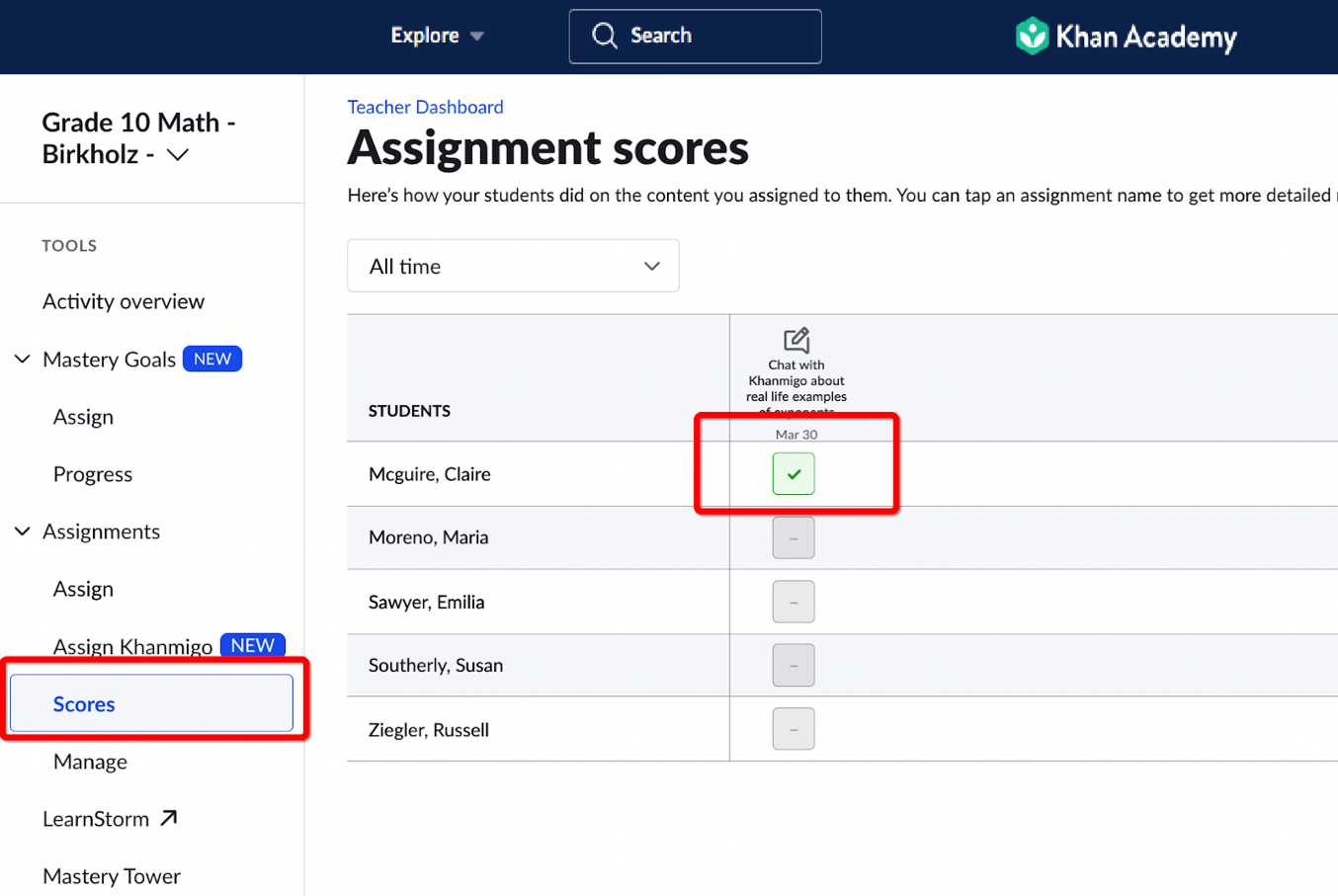Image resolution: width=1338 pixels, height=896 pixels.
Task: Click the Teacher Dashboard breadcrumb link
Action: pyautogui.click(x=425, y=107)
